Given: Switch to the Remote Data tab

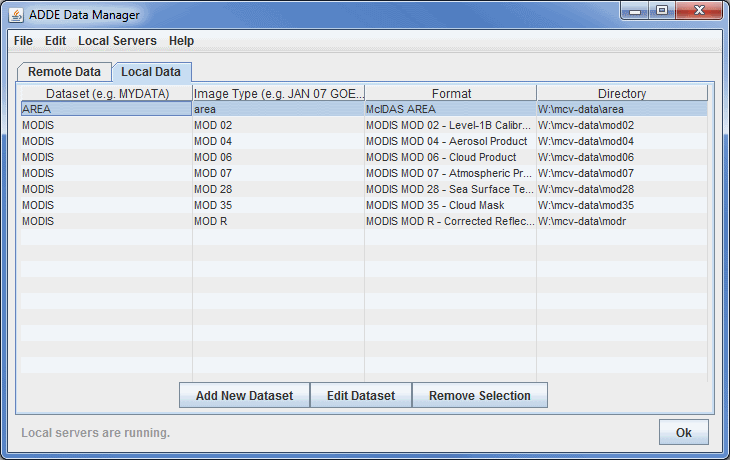Looking at the screenshot, I should [64, 72].
